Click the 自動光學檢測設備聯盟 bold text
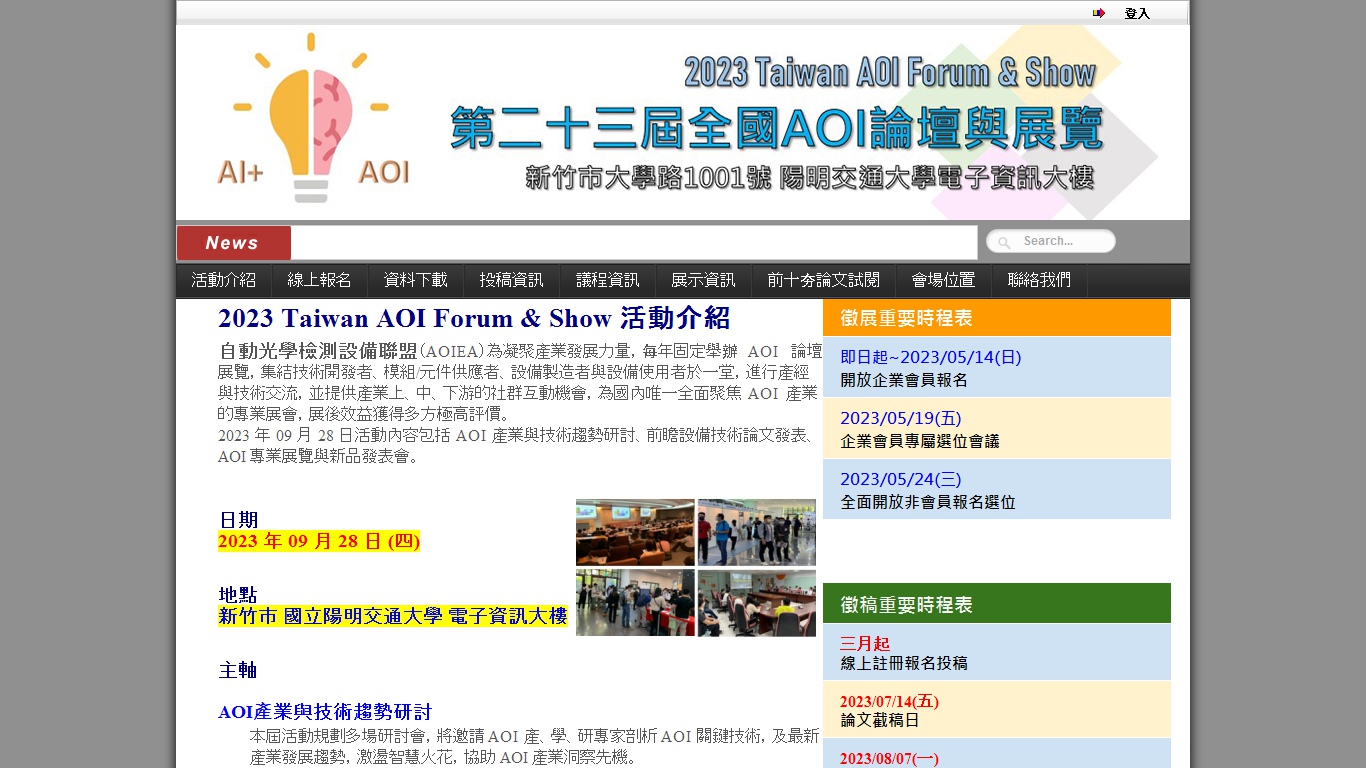 [x=318, y=351]
